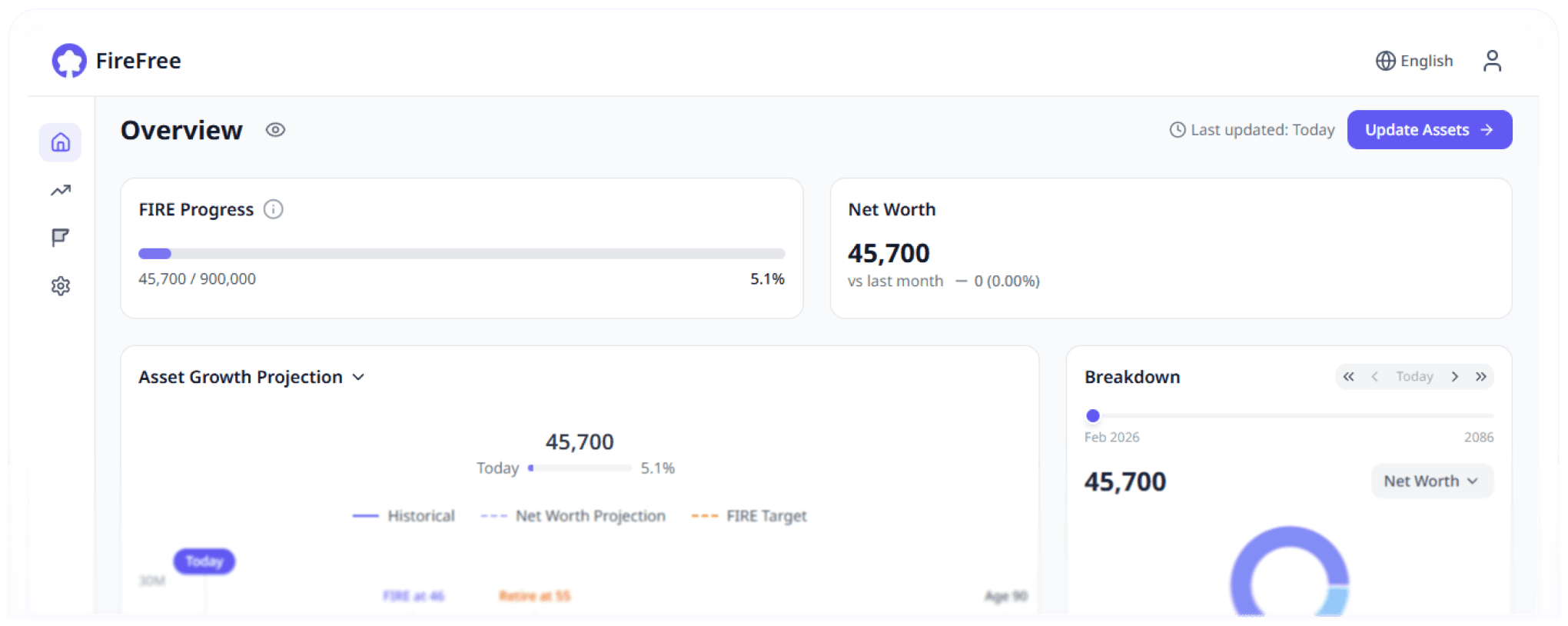Expand the Asset Growth Projection dropdown

click(358, 377)
